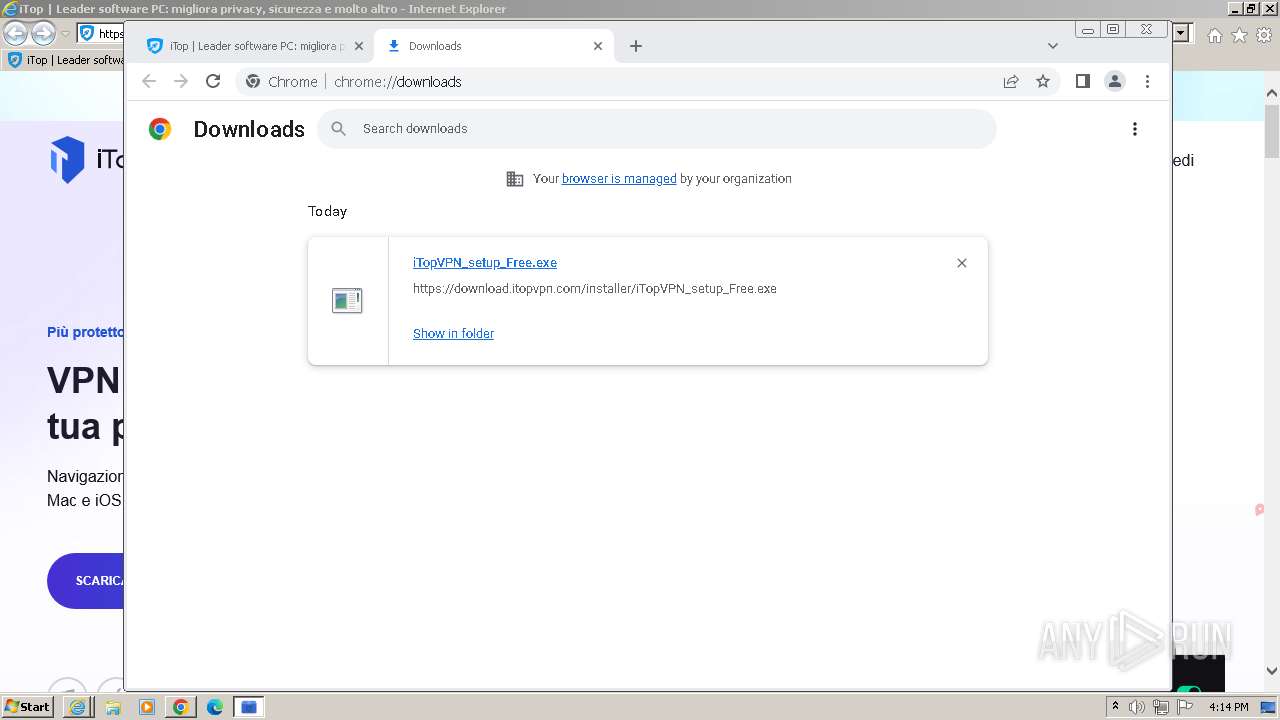Click the managed organization building icon
Viewport: 1280px width, 720px height.
point(515,179)
